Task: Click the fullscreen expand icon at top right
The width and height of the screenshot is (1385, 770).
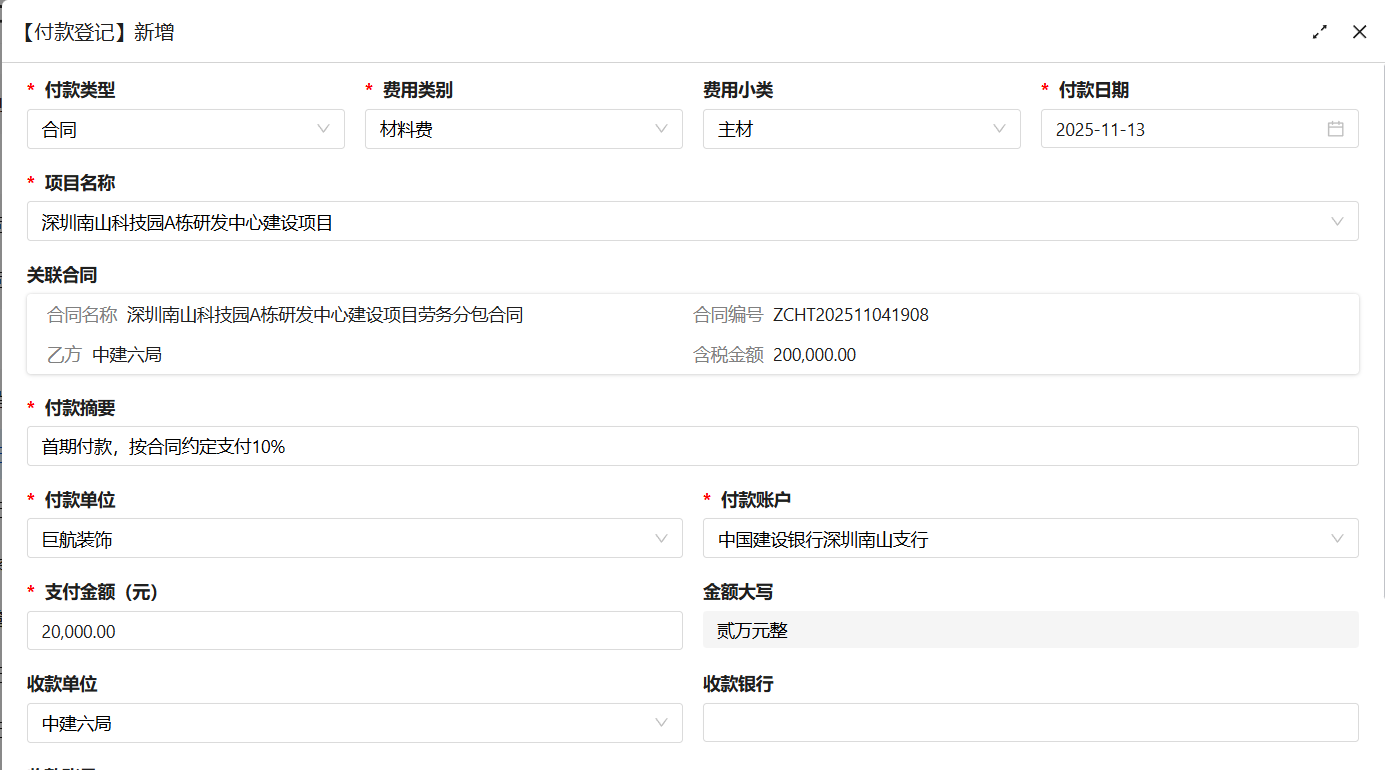Action: tap(1319, 32)
